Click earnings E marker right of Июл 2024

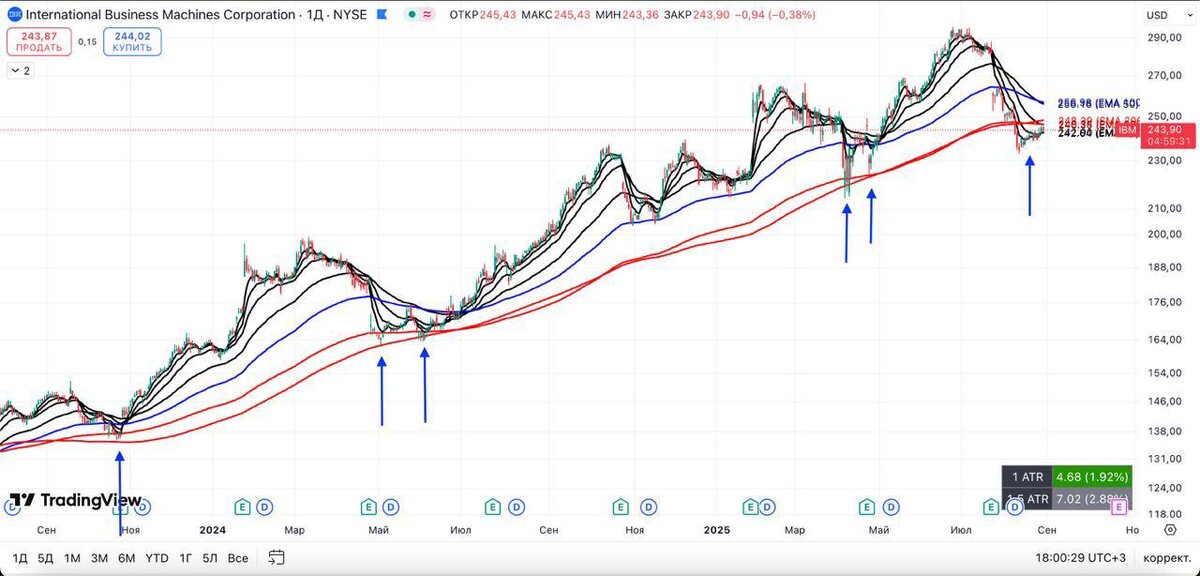tap(493, 506)
